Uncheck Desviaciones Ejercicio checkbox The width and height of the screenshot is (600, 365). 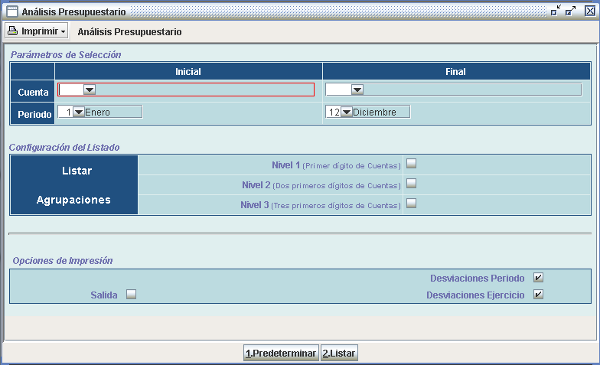pyautogui.click(x=538, y=294)
